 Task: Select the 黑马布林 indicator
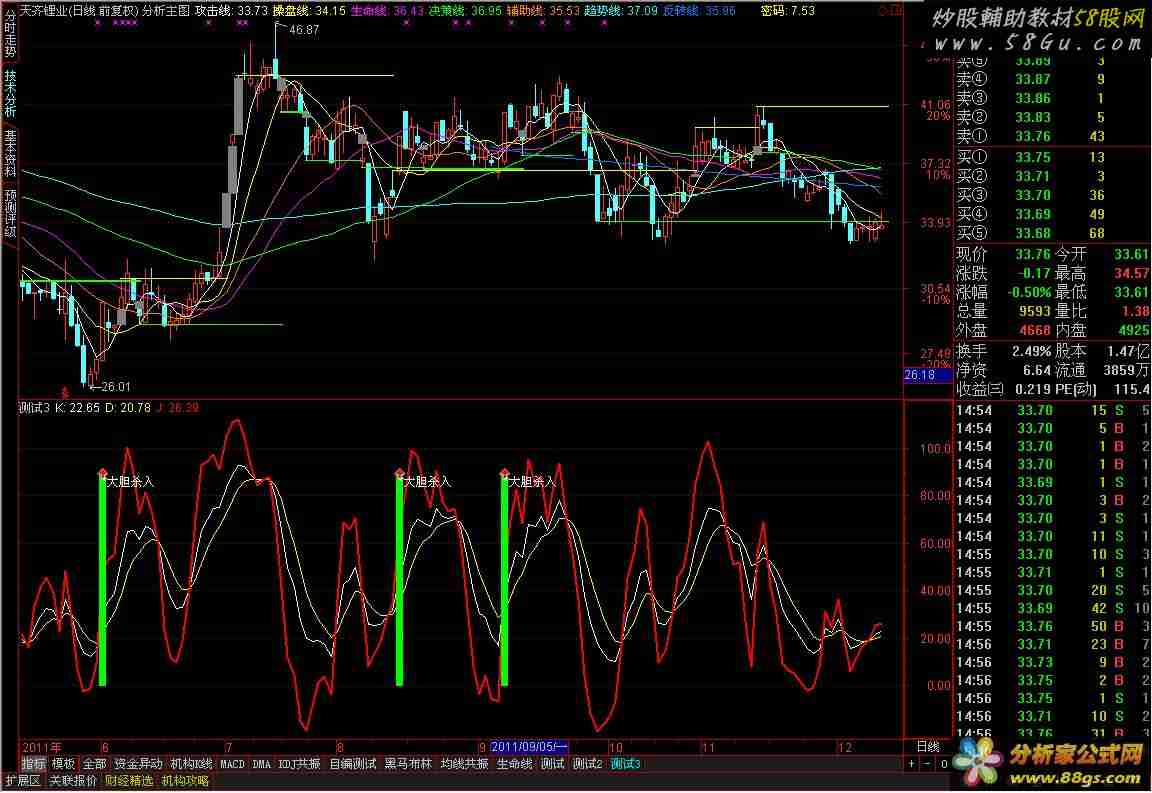408,764
